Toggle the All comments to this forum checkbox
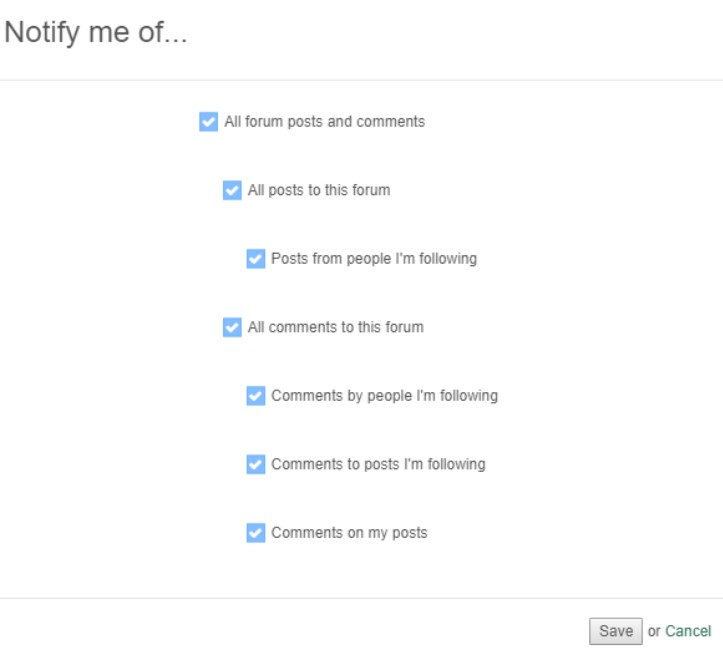This screenshot has width=723, height=654. [x=232, y=327]
